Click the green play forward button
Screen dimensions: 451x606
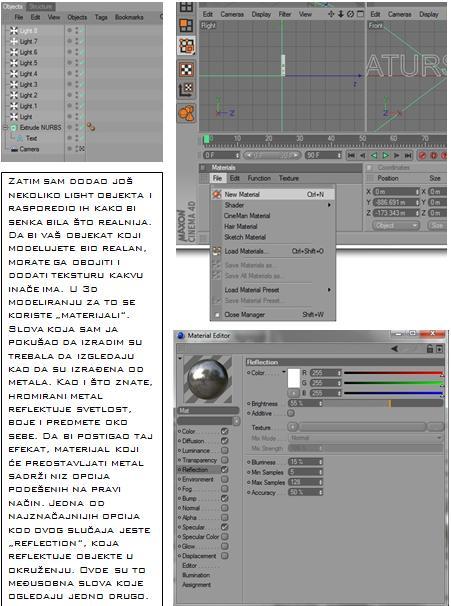[x=385, y=155]
